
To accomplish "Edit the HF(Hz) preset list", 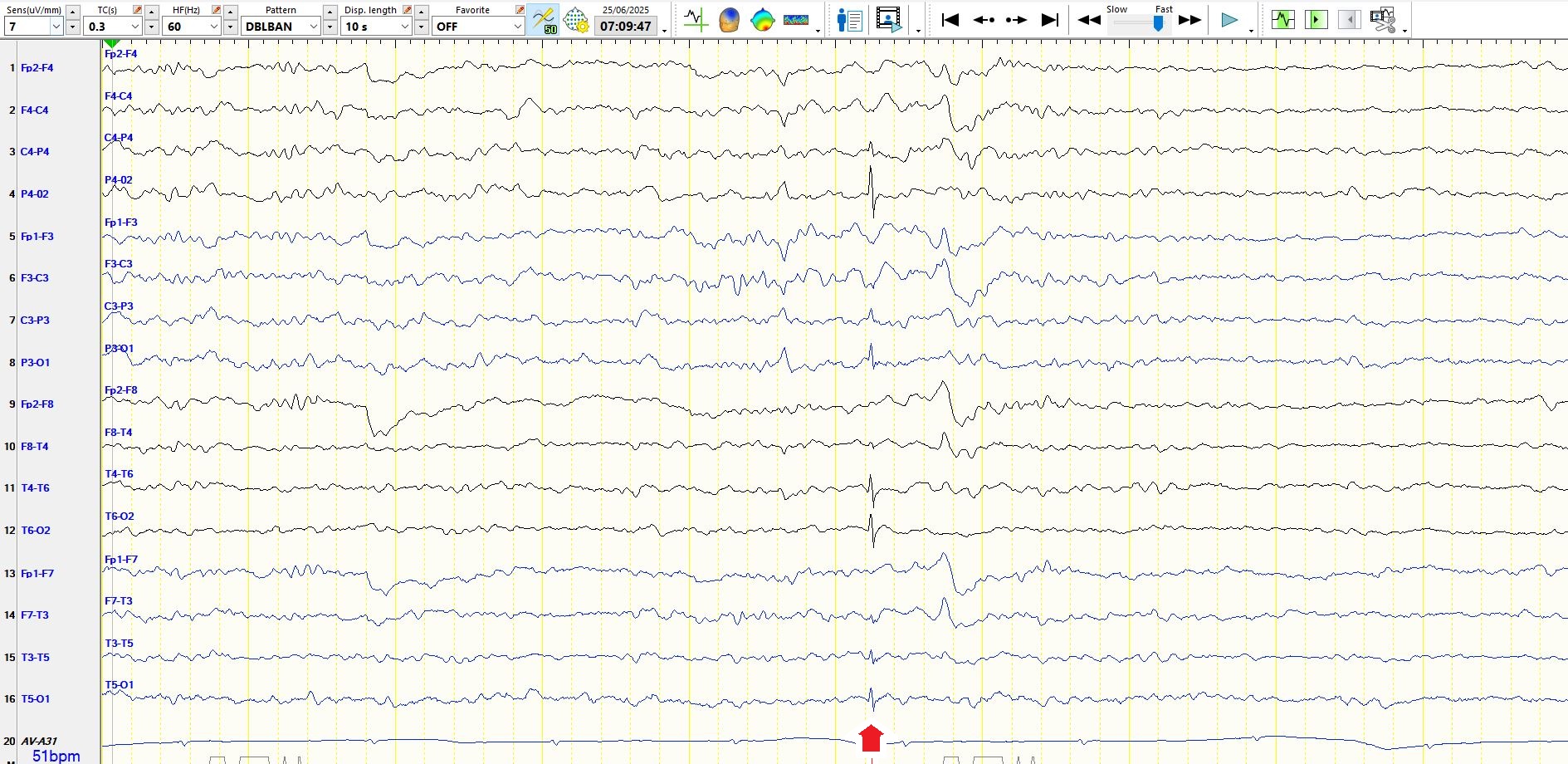I will coord(217,10).
